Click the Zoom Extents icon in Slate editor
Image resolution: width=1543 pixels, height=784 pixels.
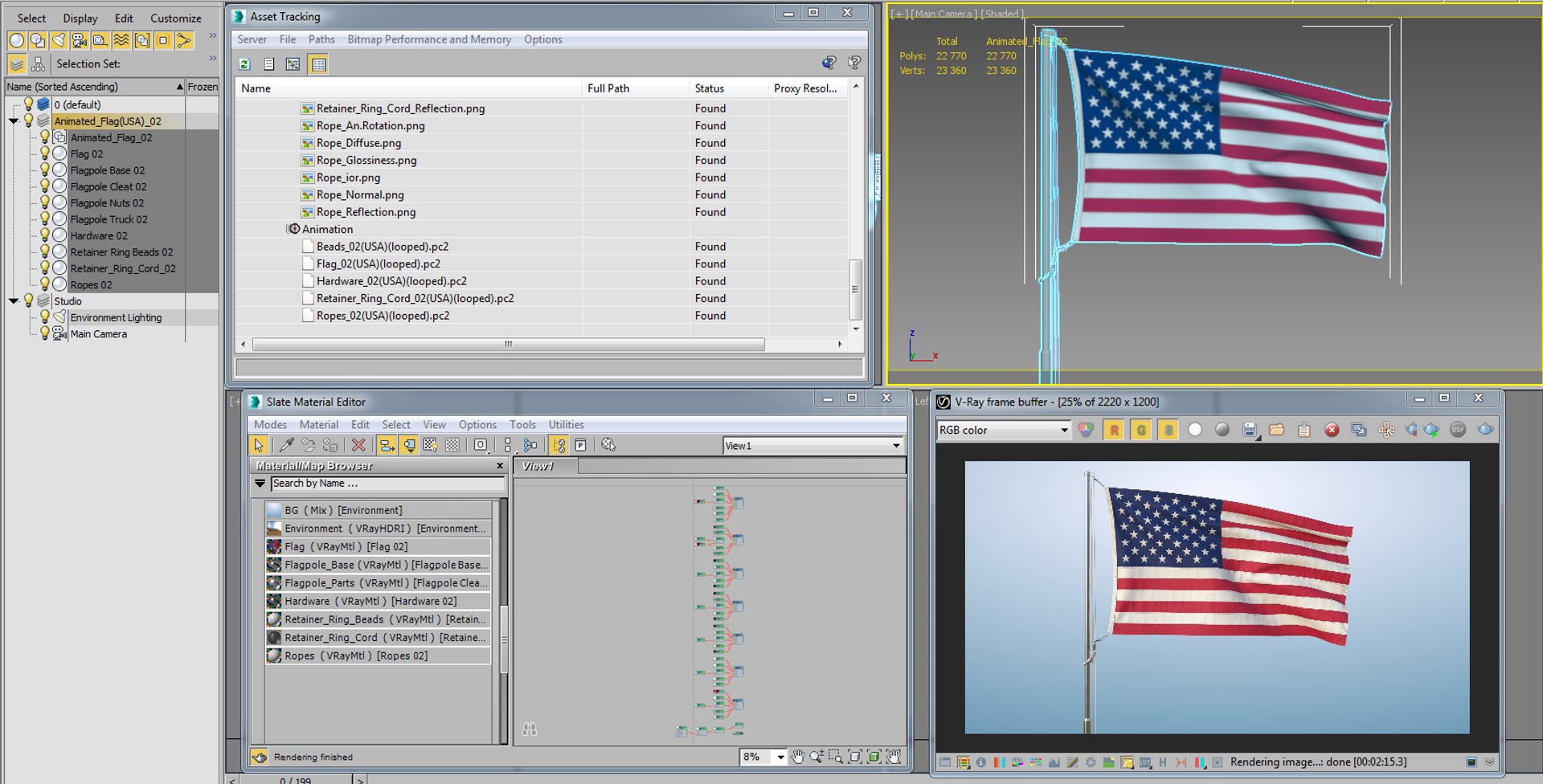pyautogui.click(x=855, y=757)
